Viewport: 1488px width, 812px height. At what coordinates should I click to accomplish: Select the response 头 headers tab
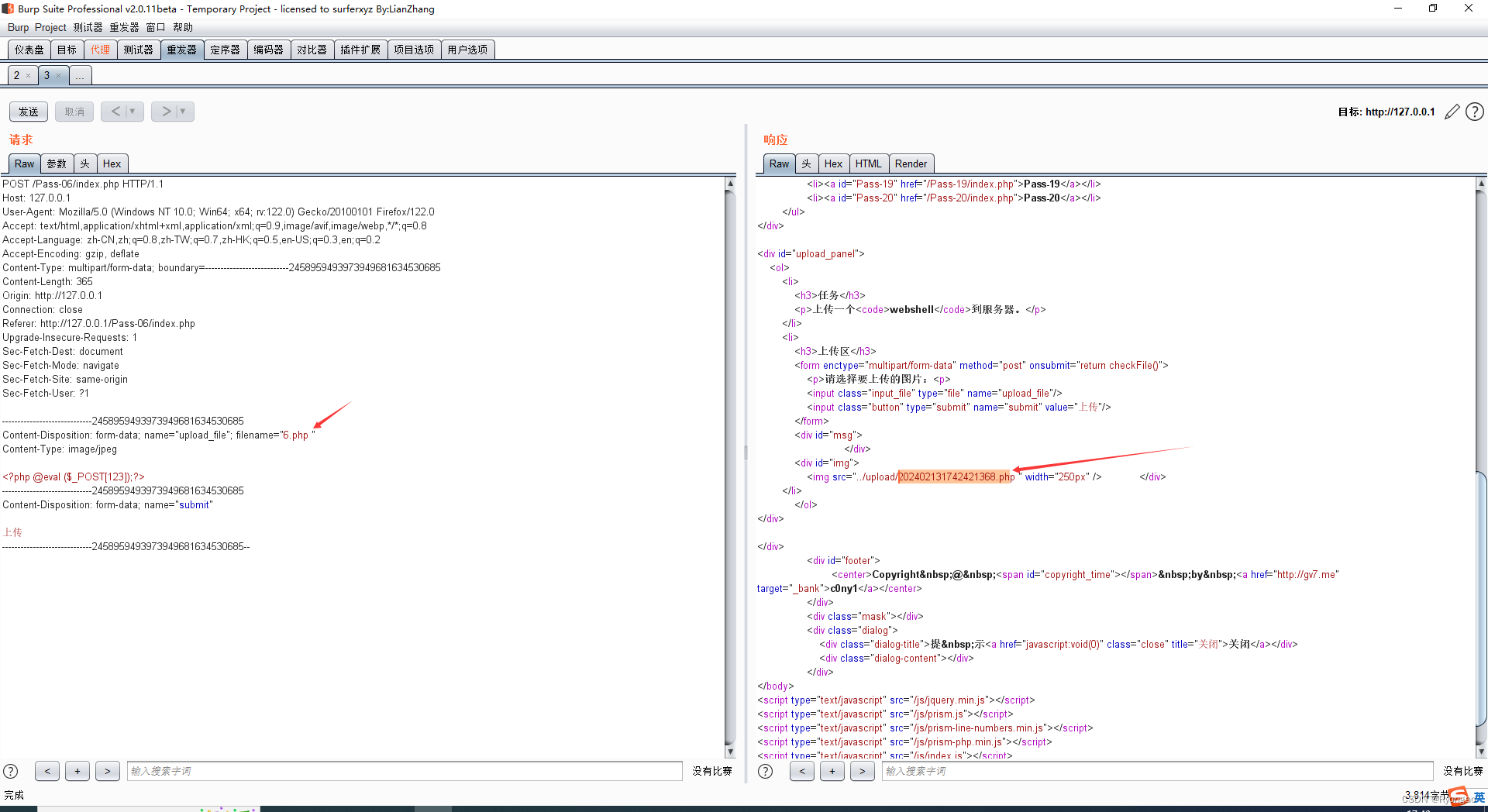[807, 163]
